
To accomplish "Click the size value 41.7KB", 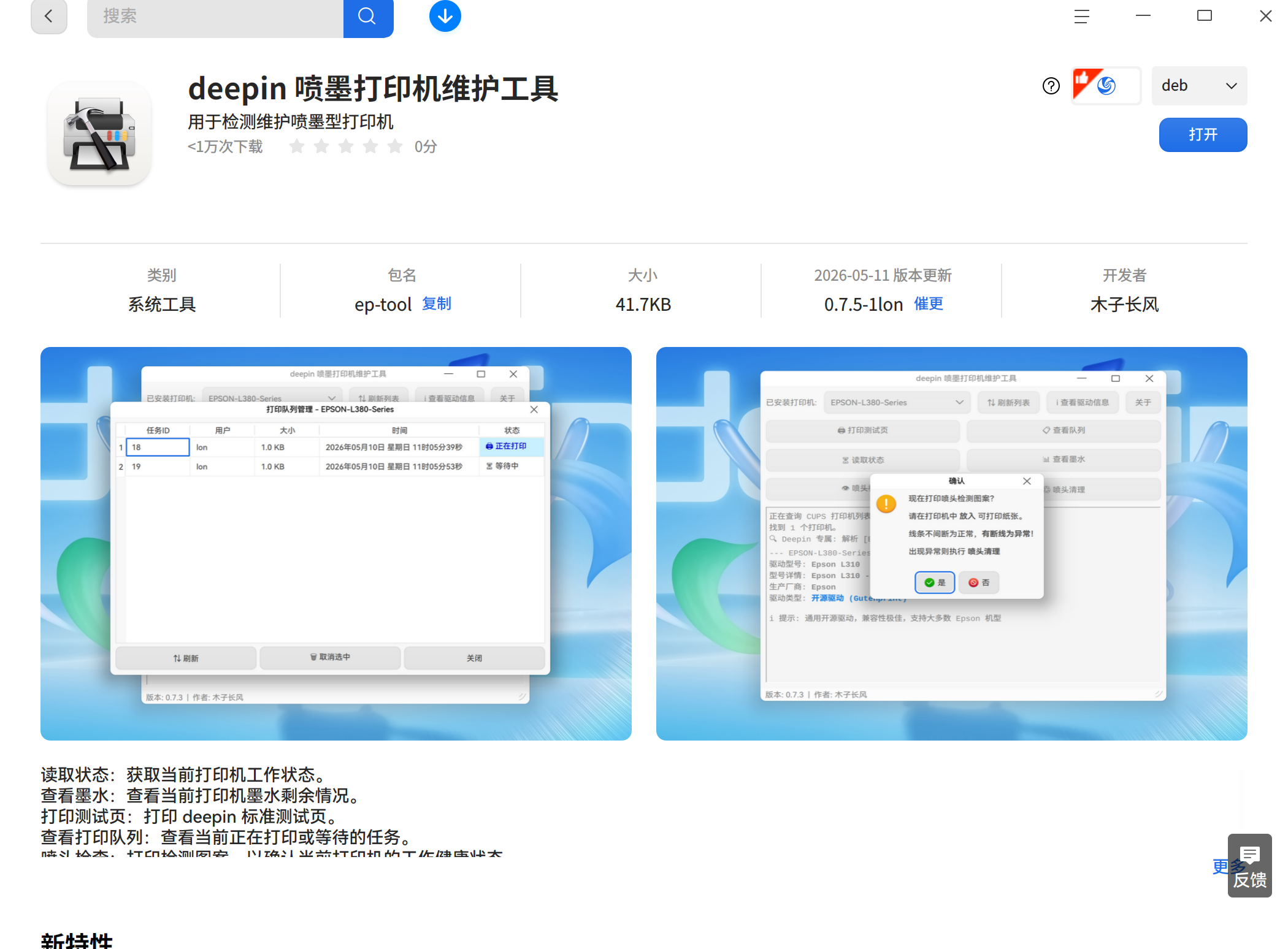I will tap(643, 304).
